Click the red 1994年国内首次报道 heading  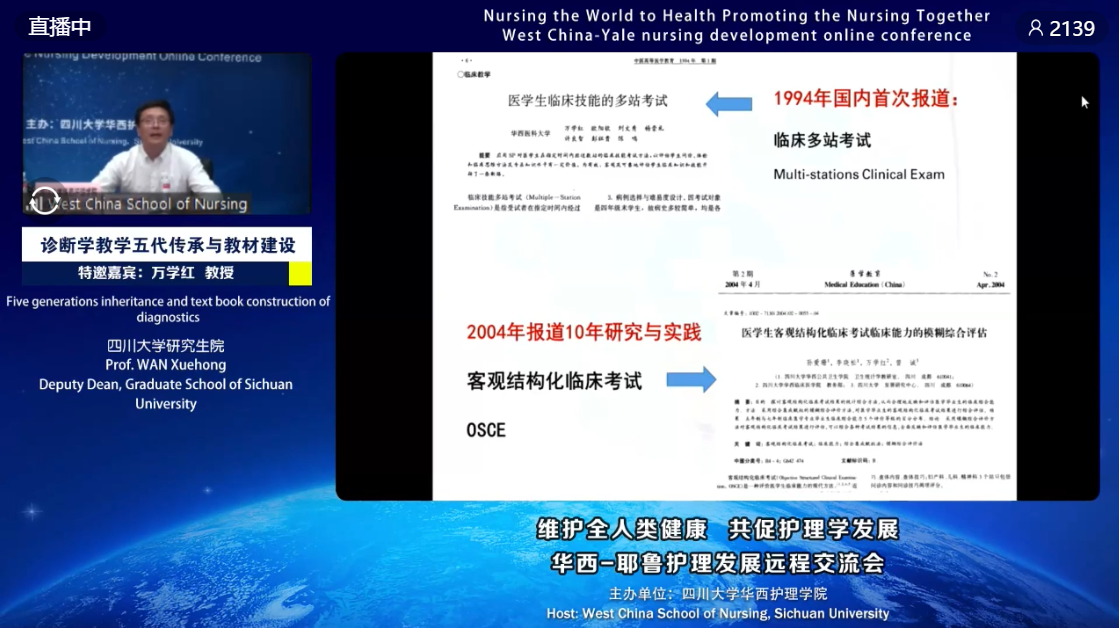pos(866,99)
